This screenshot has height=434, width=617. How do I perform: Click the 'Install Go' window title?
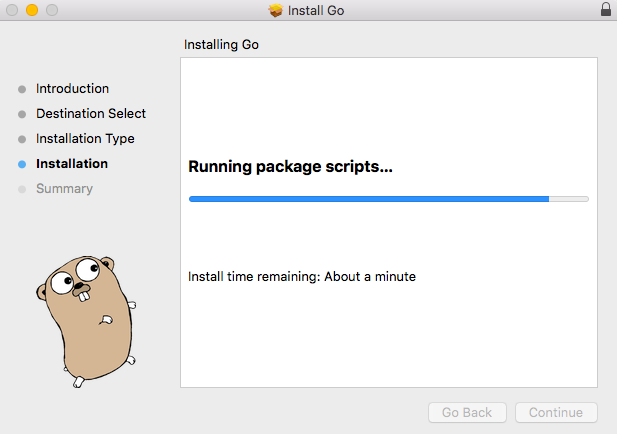(316, 10)
